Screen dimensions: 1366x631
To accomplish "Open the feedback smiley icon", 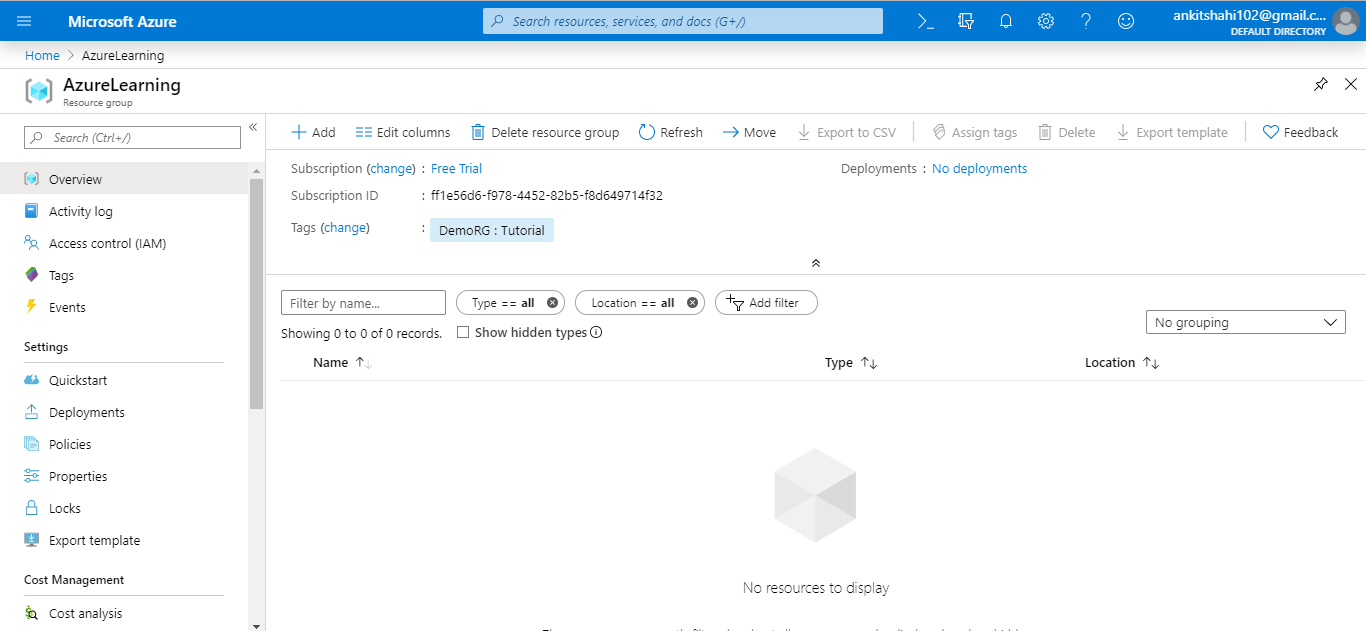I will pos(1126,21).
